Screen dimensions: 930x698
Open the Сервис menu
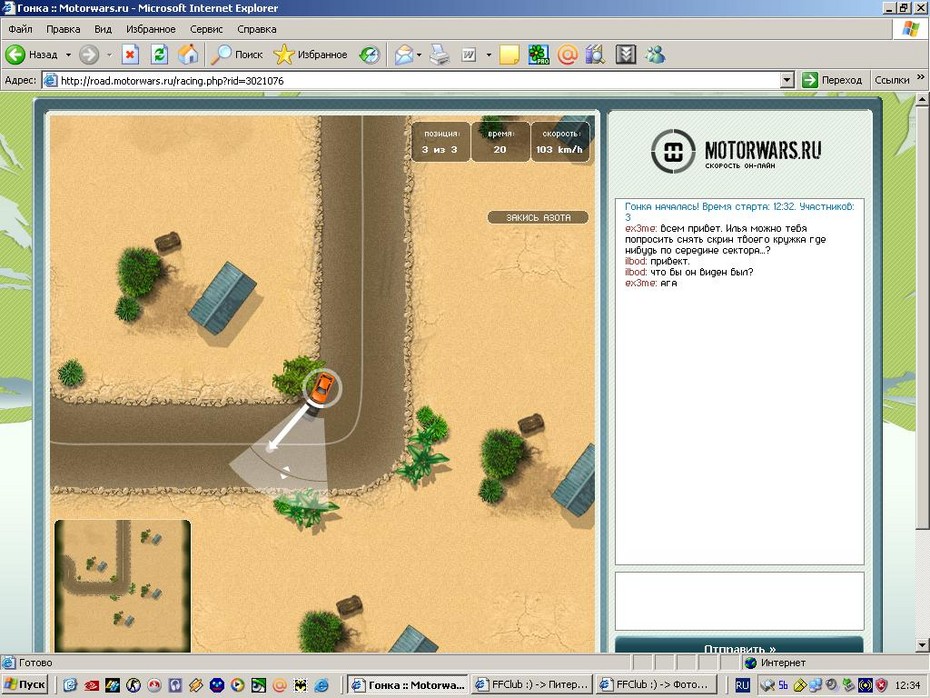(x=206, y=30)
